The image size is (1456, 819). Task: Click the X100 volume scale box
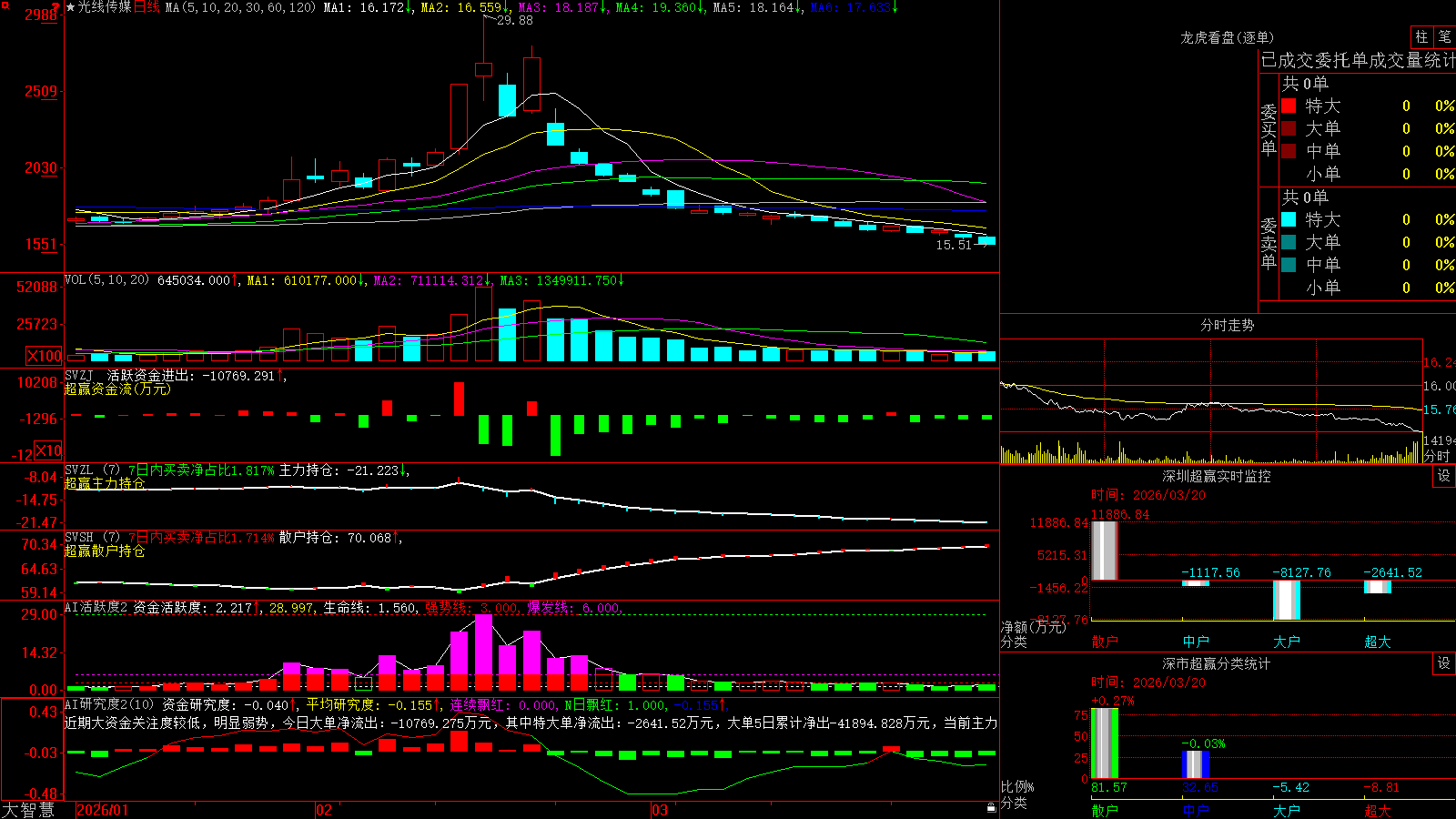(x=45, y=357)
